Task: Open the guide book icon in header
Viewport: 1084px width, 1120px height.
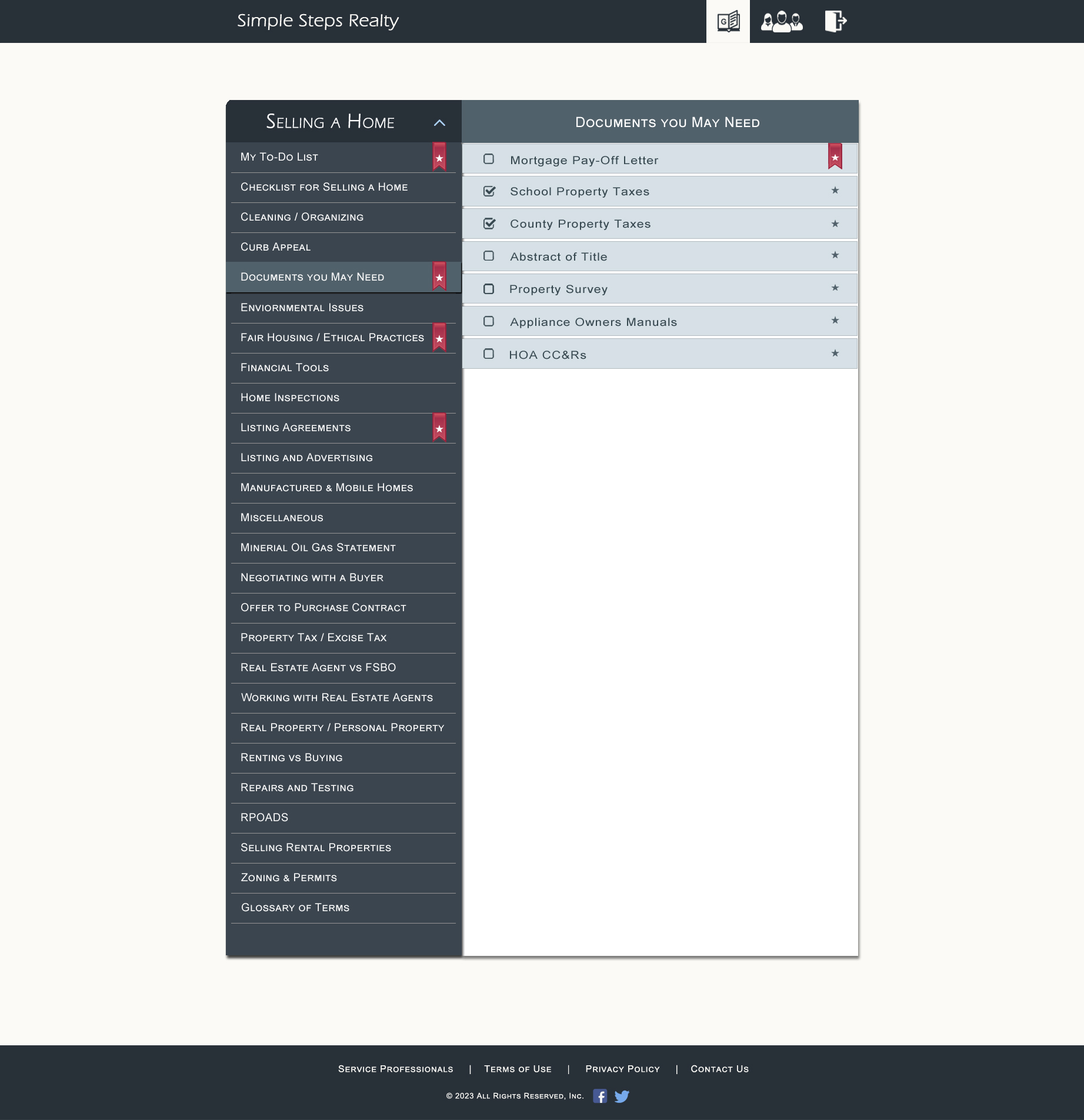Action: [x=728, y=22]
